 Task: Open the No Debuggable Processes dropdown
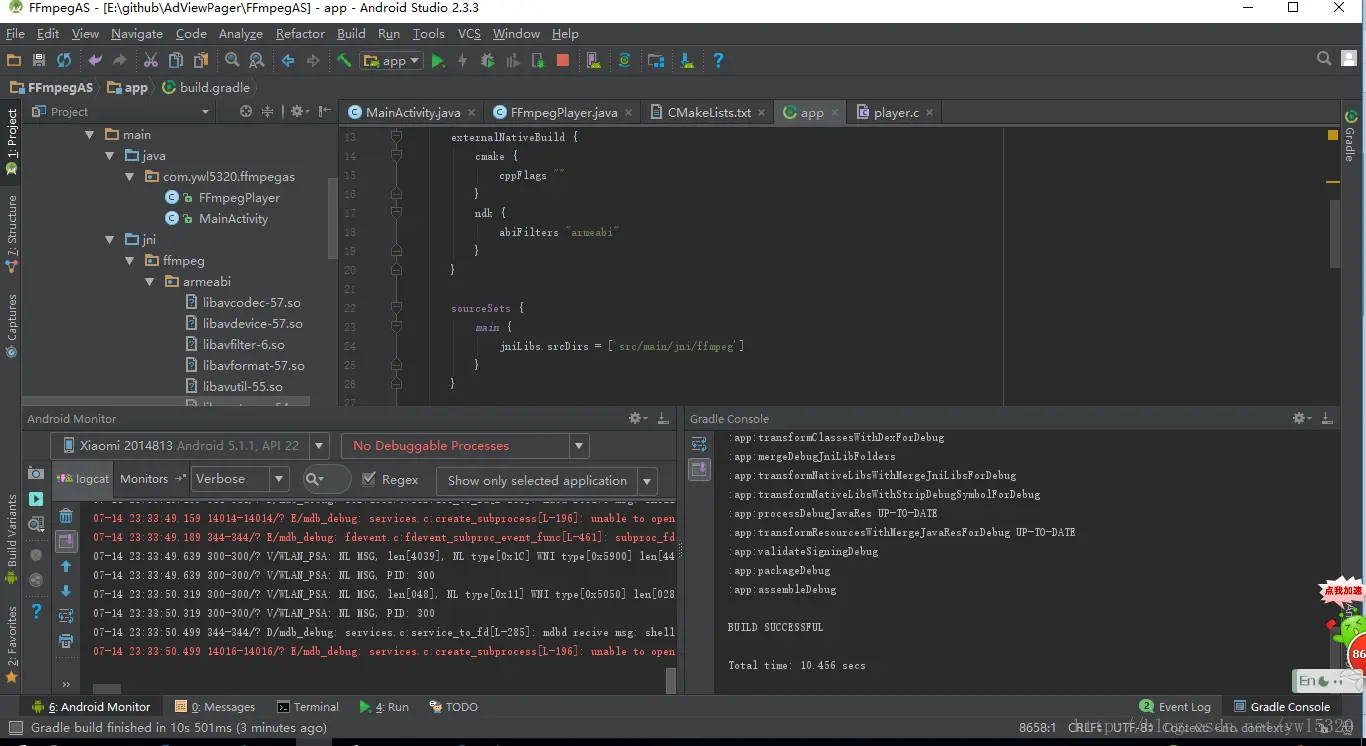pyautogui.click(x=465, y=446)
